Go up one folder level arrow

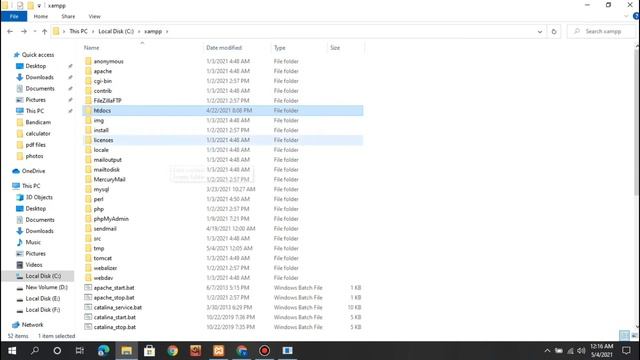coord(44,31)
